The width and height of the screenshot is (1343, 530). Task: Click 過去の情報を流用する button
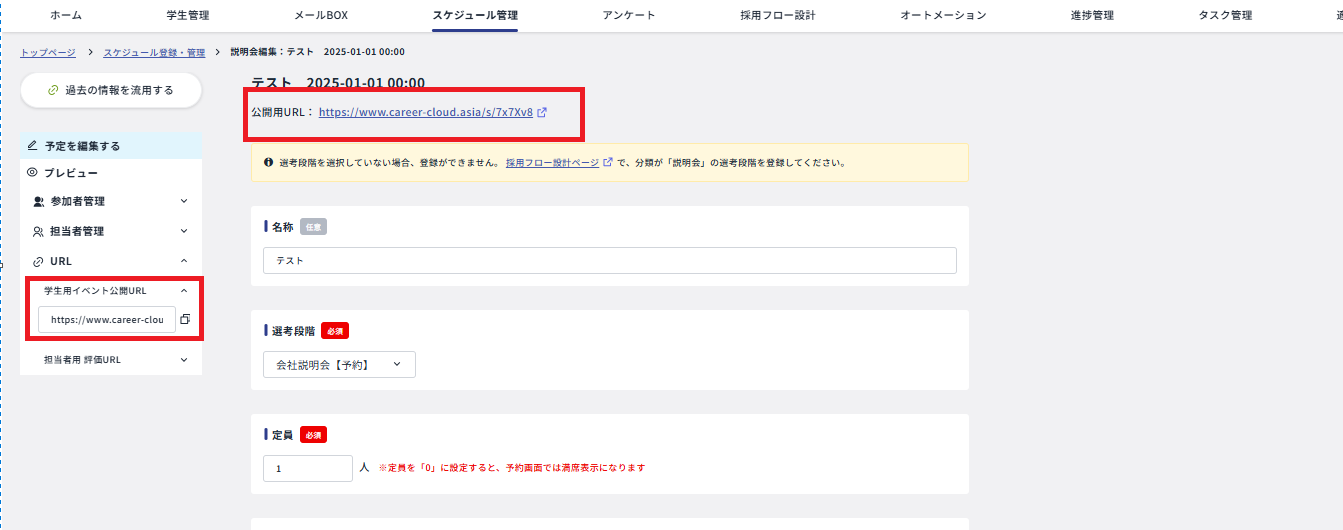pos(111,90)
